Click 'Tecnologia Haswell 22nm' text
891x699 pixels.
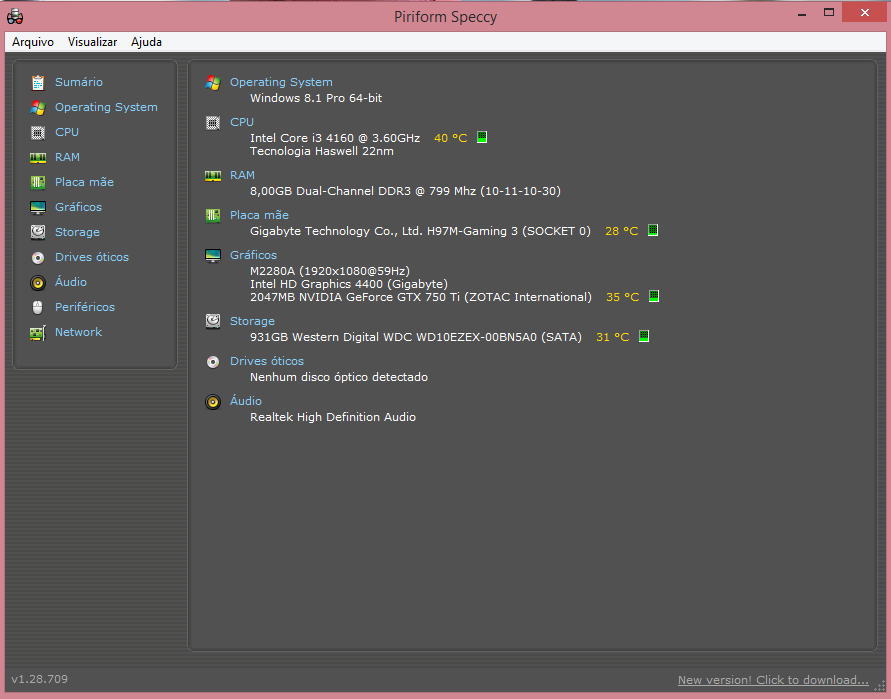click(x=322, y=151)
